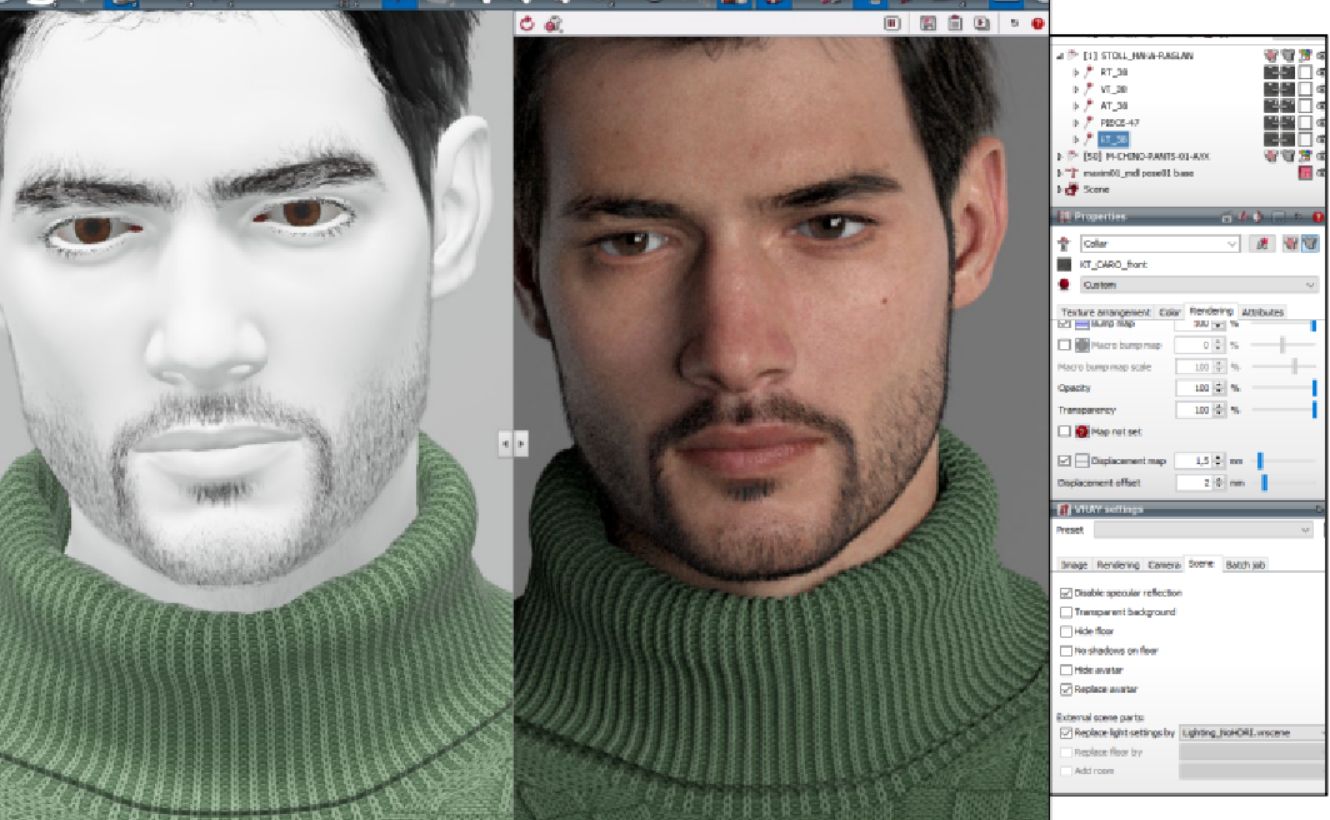
Task: Click first texture thumbnail in RT_38 row
Action: pos(1272,73)
